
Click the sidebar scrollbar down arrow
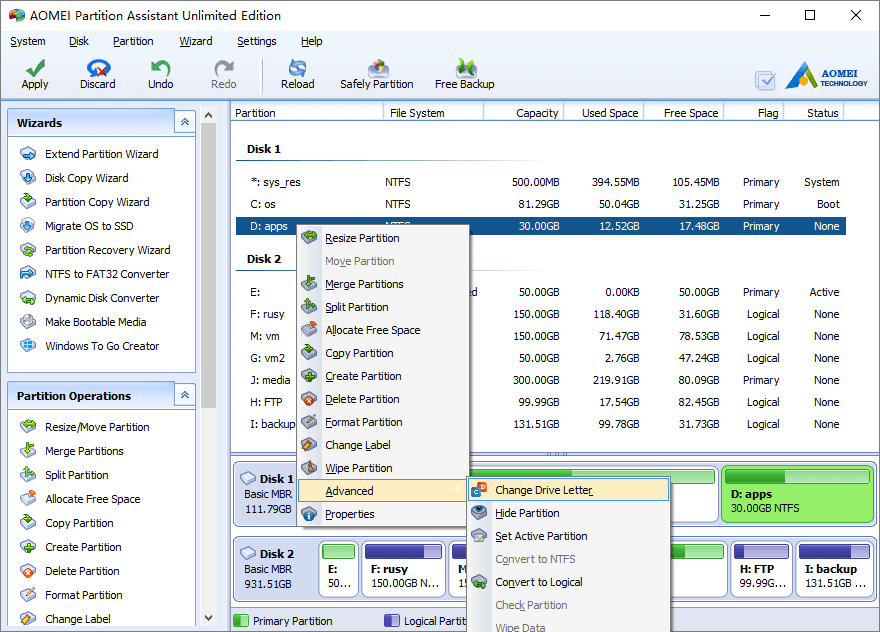click(x=208, y=618)
